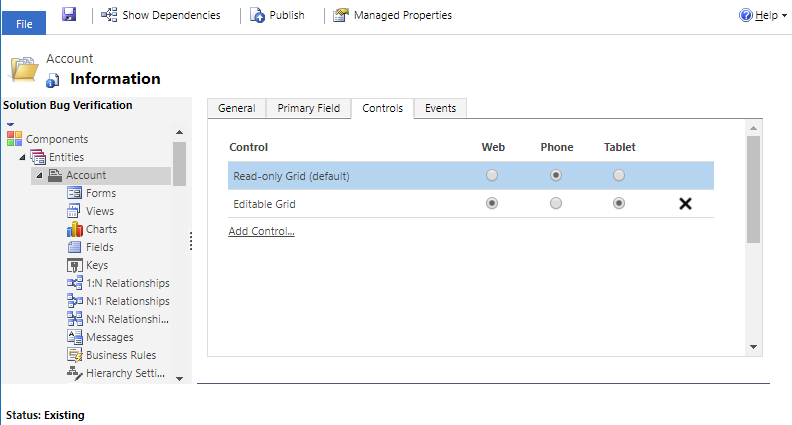Open the Help dropdown menu
Screen dimensions: 792x425
[762, 15]
